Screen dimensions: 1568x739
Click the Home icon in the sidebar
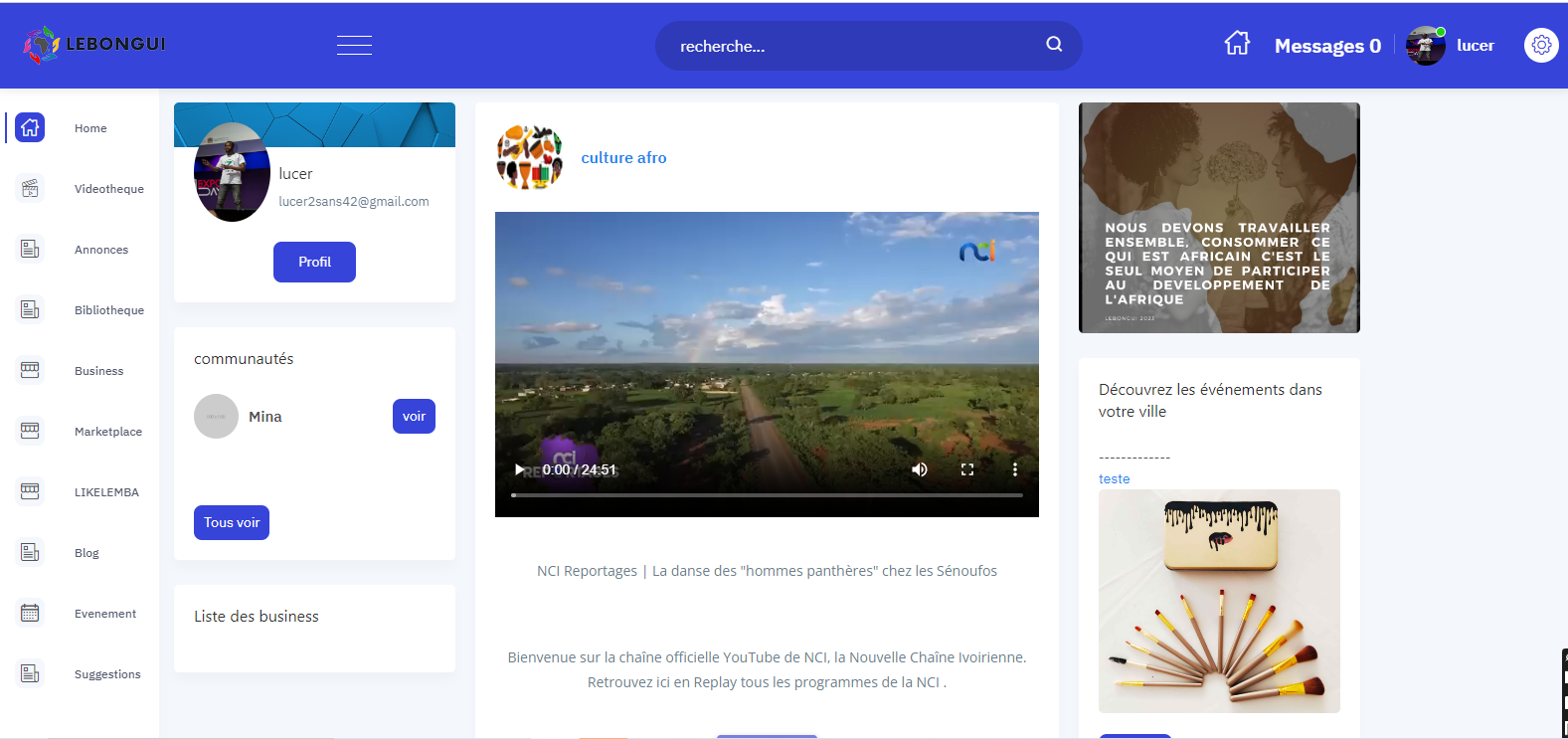tap(30, 127)
